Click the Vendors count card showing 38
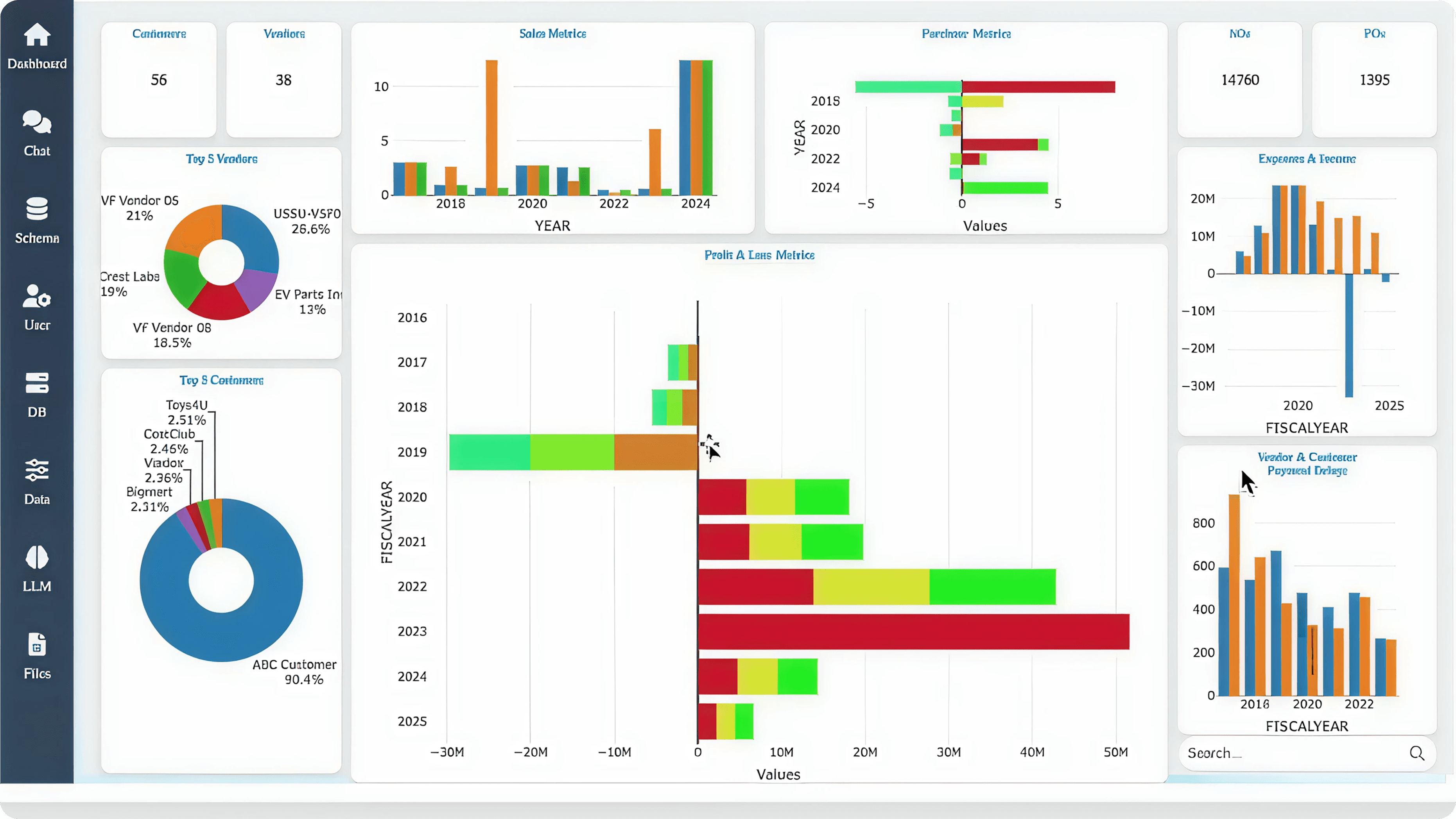The height and width of the screenshot is (819, 1456). (x=284, y=80)
